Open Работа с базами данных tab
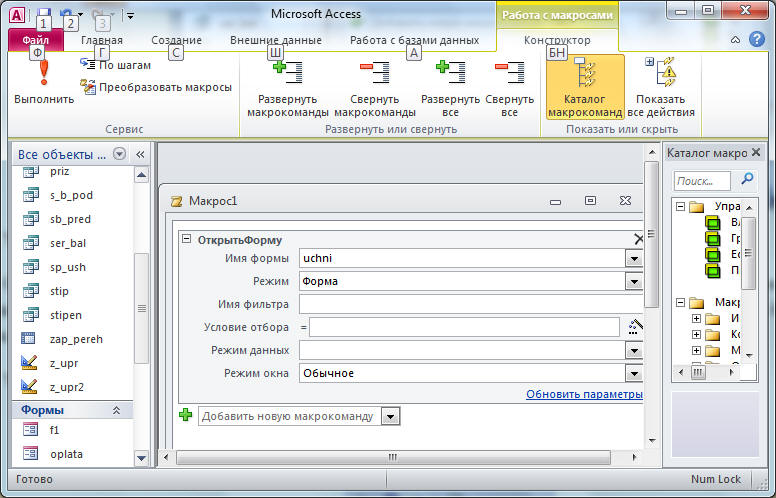Viewport: 776px width, 498px height. [414, 40]
